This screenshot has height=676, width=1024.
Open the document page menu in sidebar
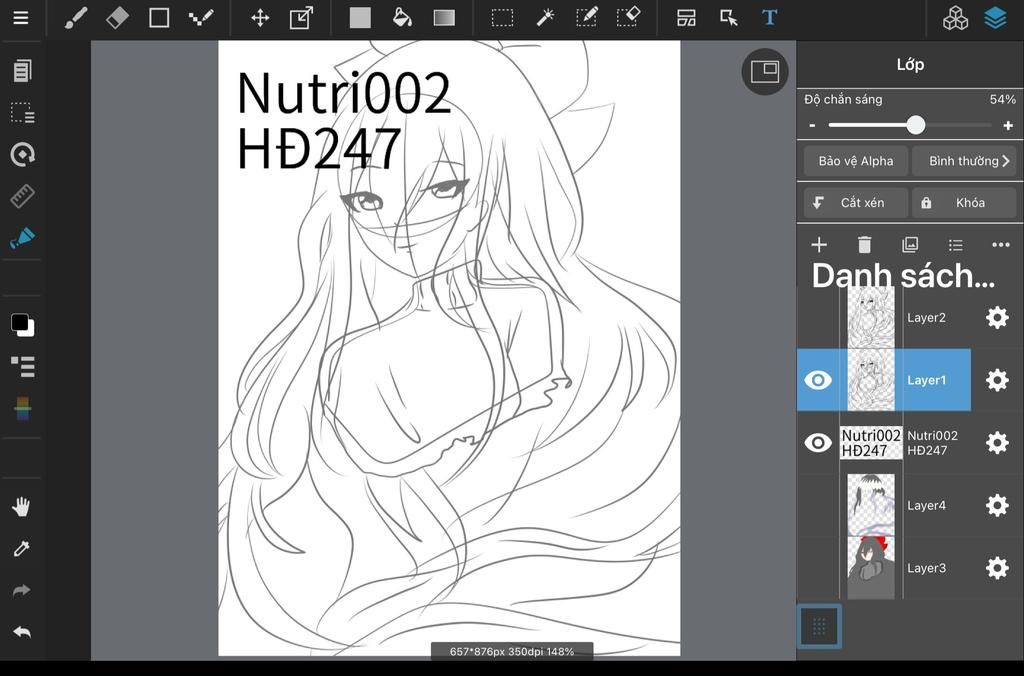(22, 71)
